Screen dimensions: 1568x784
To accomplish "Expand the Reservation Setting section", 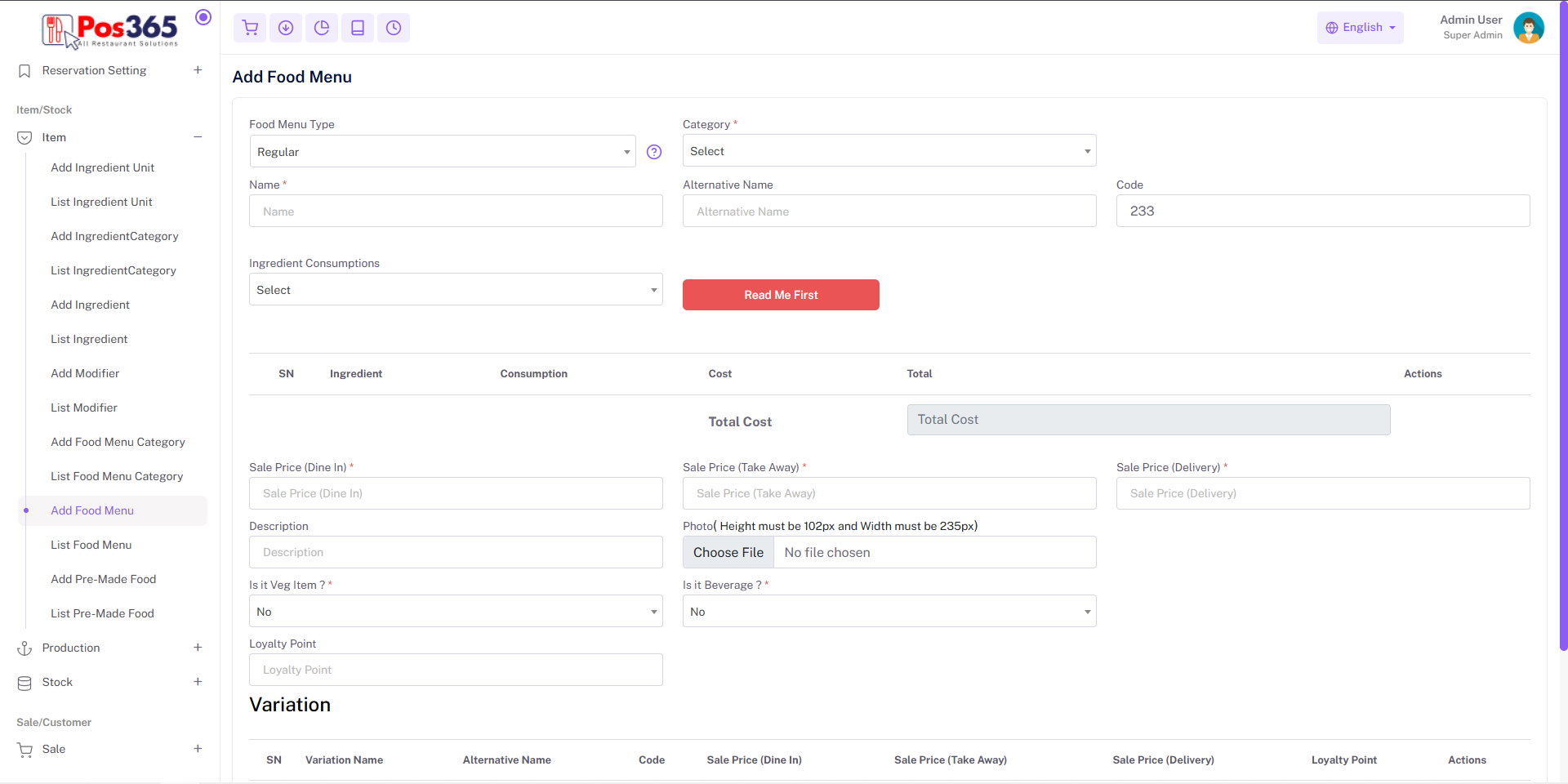I will pos(198,70).
